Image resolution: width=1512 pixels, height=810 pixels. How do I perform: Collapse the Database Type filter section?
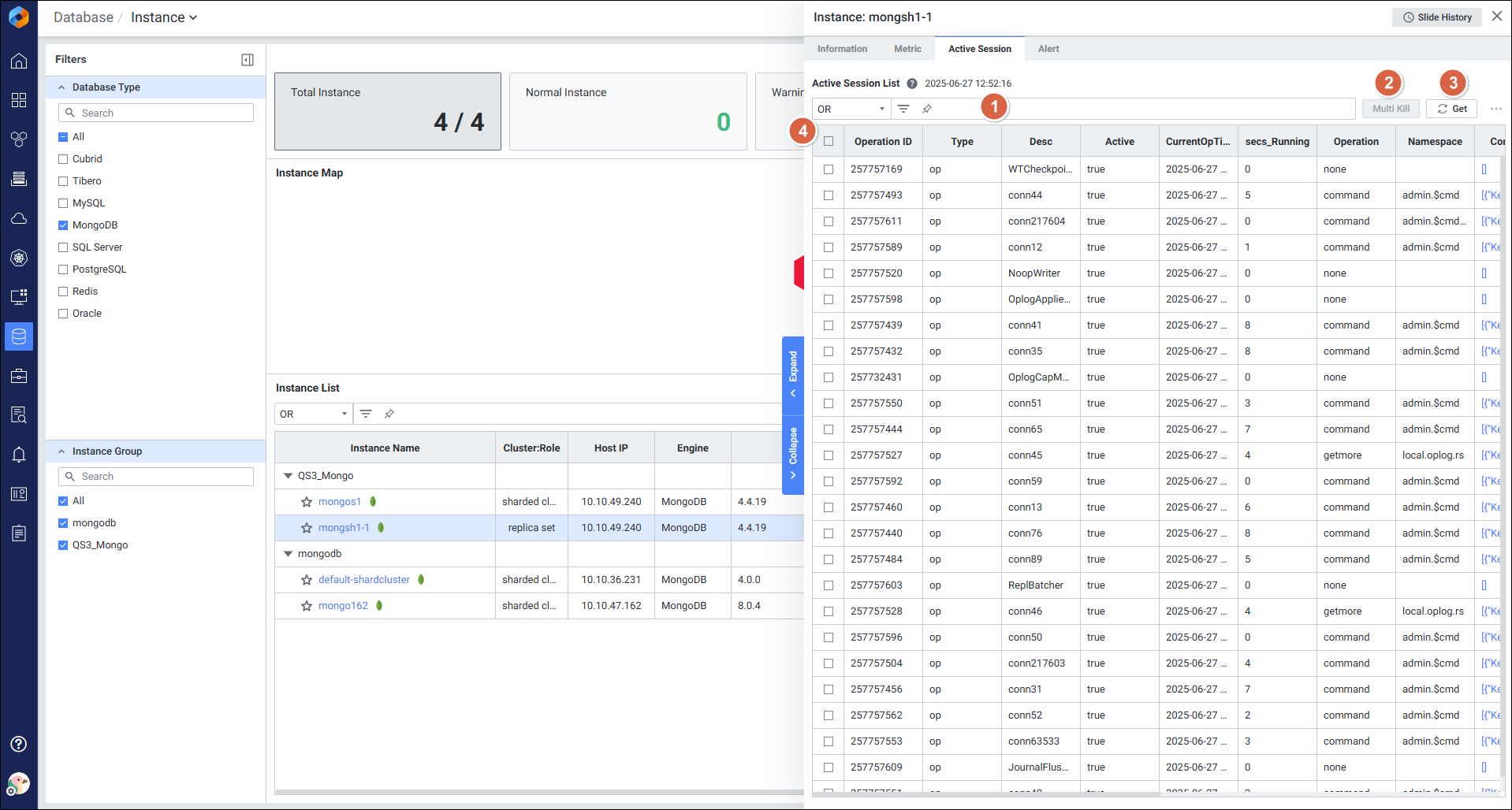pos(61,87)
